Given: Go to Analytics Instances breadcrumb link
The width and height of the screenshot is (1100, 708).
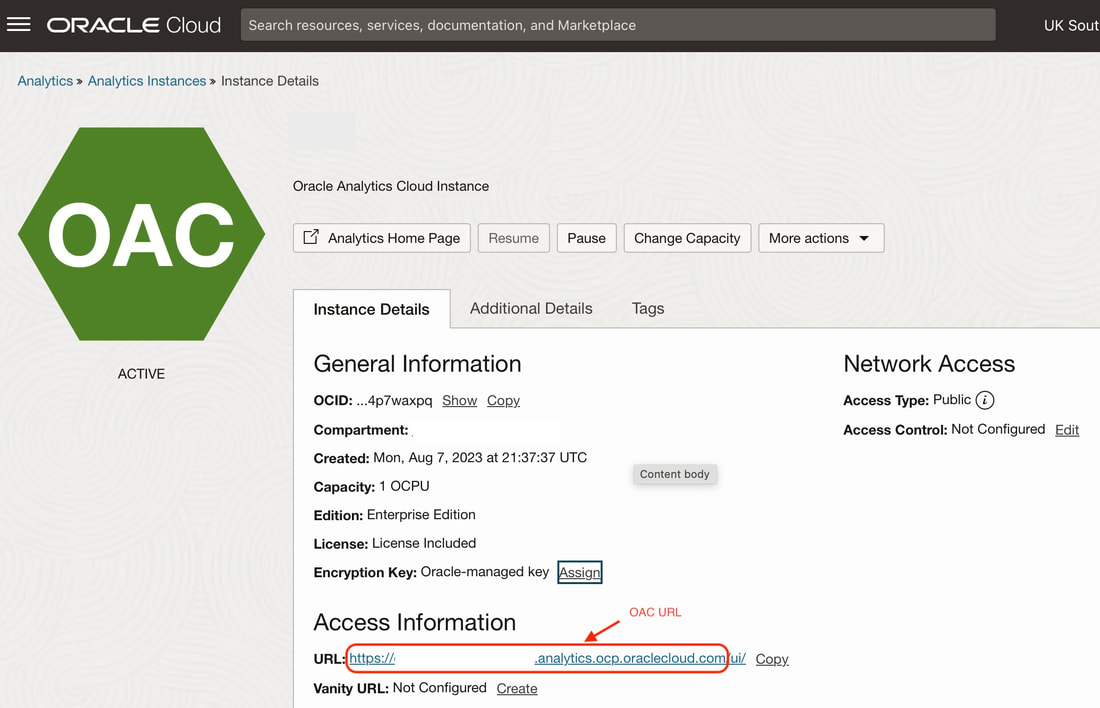Looking at the screenshot, I should click(x=147, y=81).
